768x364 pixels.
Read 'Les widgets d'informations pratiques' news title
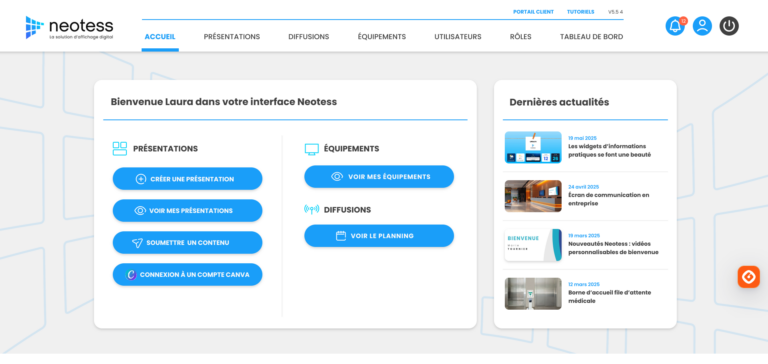coord(609,150)
